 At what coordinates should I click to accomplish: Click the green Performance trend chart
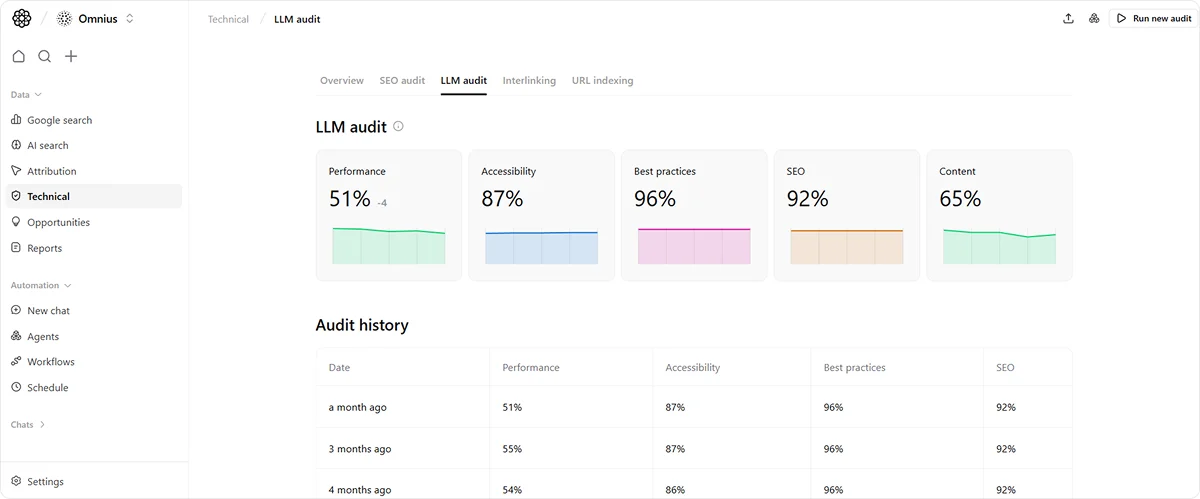[389, 246]
